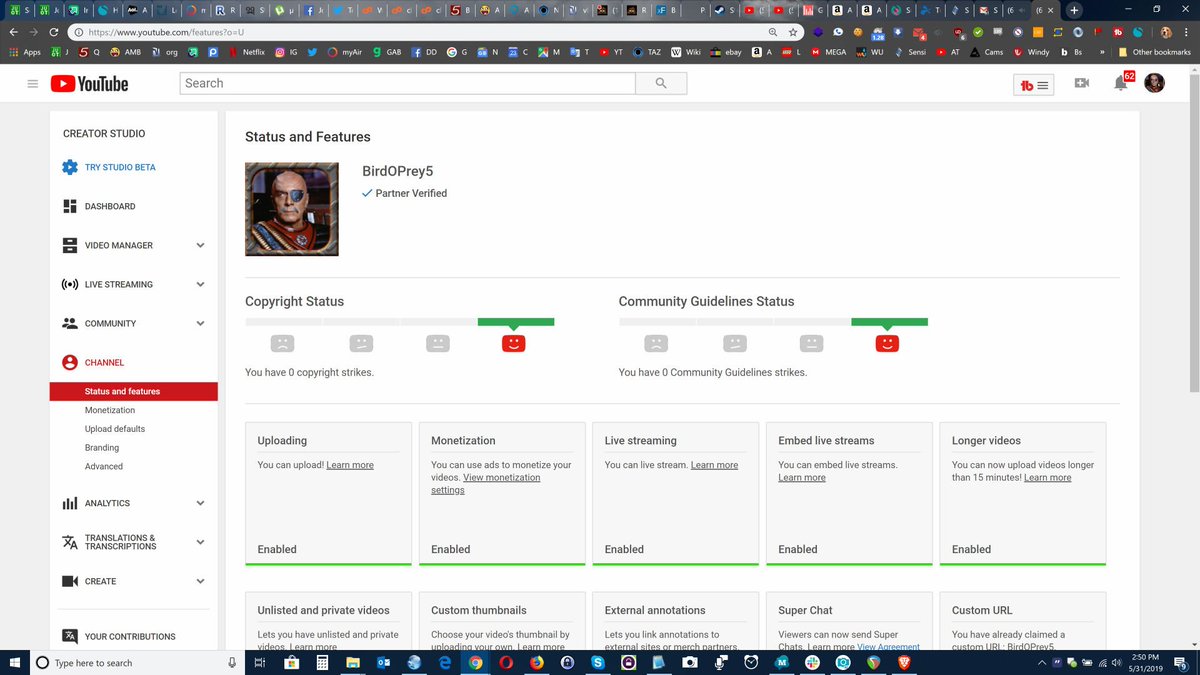Open Microsoft Store from the taskbar

[x=293, y=662]
